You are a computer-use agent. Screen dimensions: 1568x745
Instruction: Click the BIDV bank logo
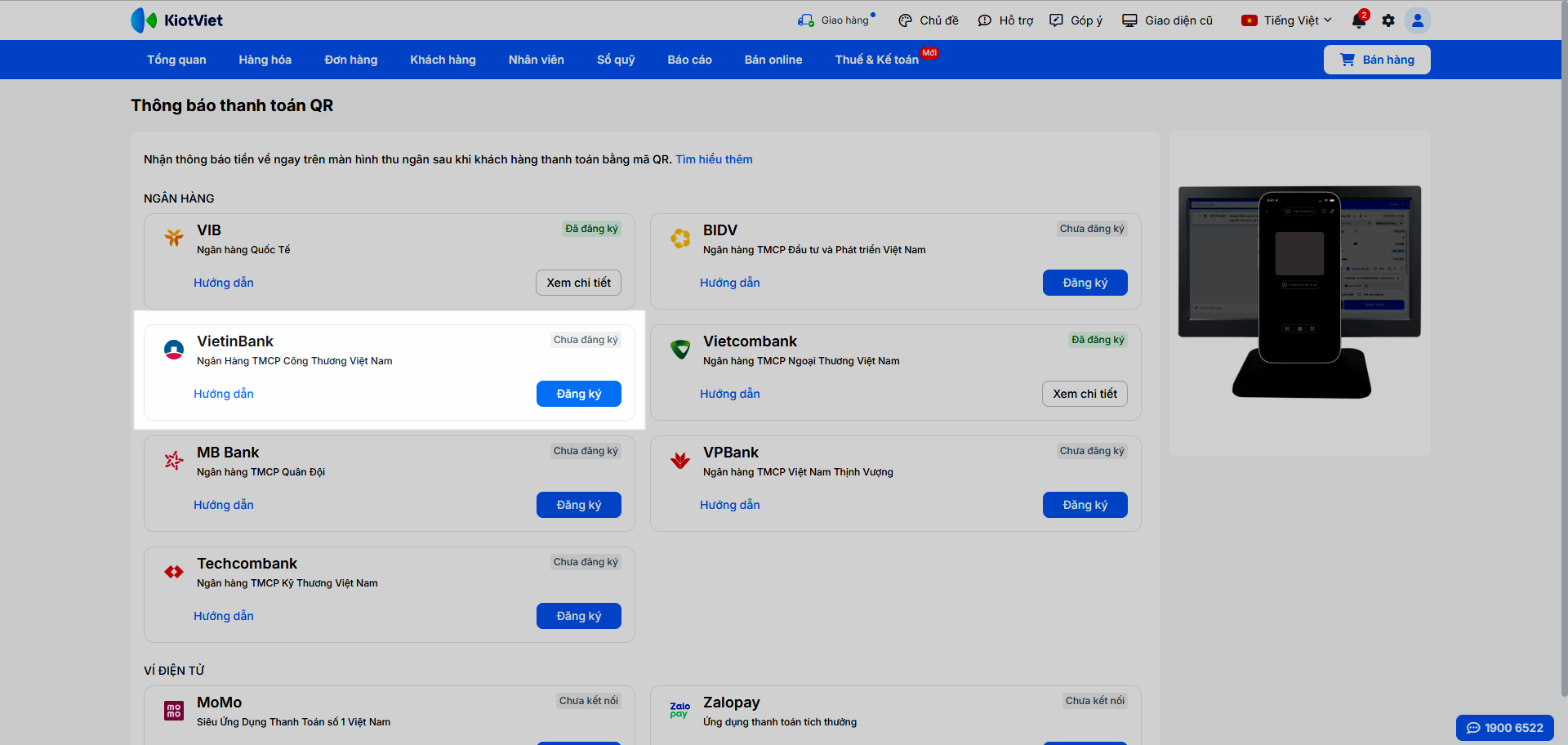coord(680,238)
